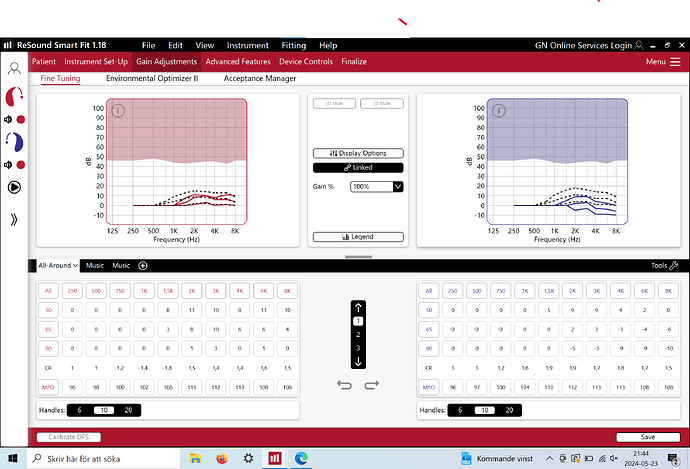Click the Windows search box
This screenshot has width=690, height=469.
coord(105,459)
